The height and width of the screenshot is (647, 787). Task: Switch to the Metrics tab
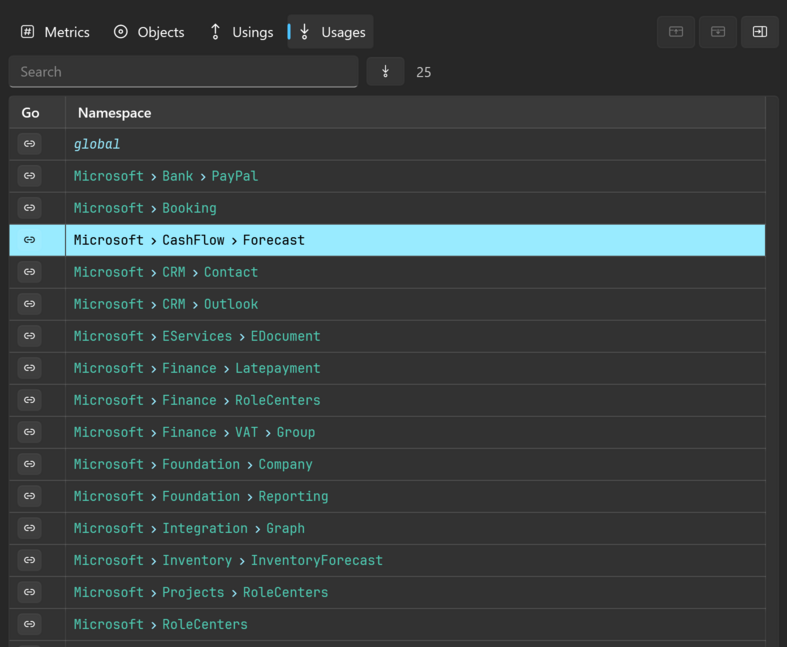coord(55,32)
